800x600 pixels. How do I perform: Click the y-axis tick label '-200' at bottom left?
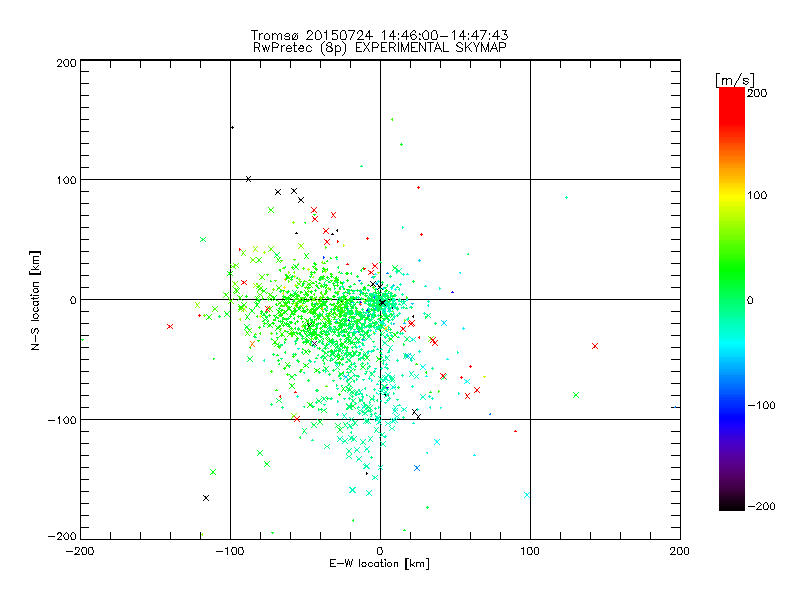[x=62, y=536]
